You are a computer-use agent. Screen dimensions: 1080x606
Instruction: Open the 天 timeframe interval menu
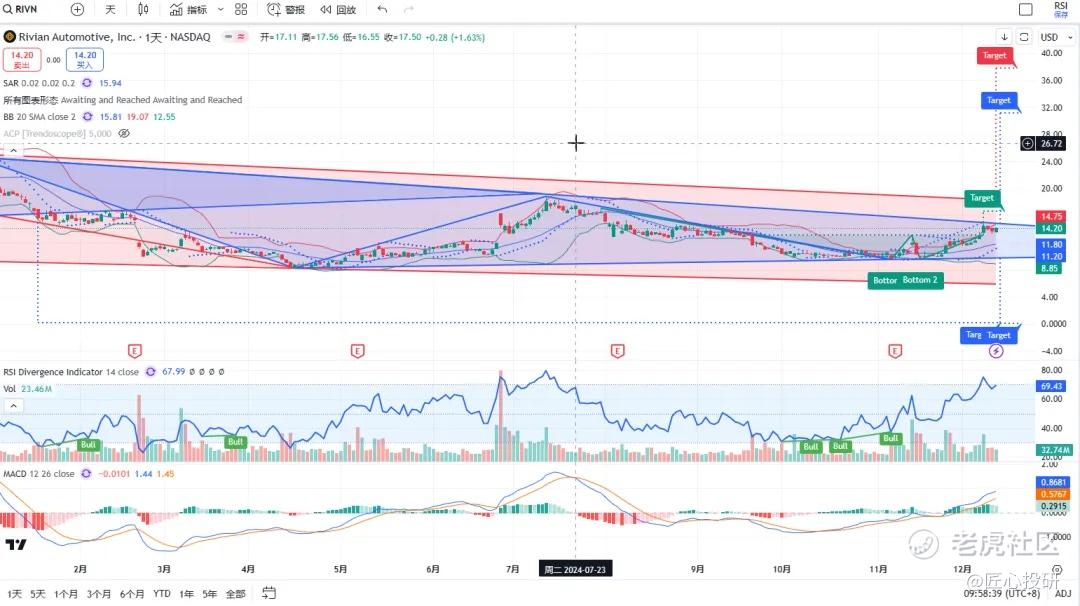(x=110, y=10)
